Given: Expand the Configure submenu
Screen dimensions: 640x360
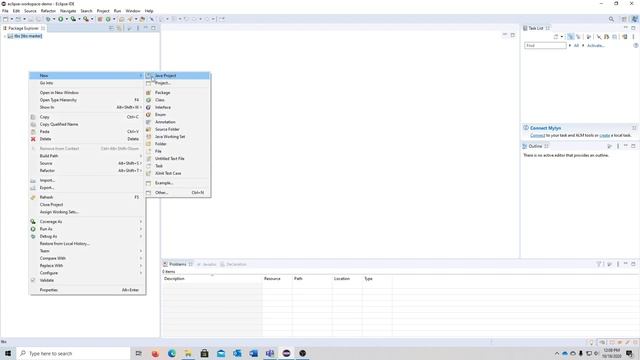Looking at the screenshot, I should [x=87, y=273].
